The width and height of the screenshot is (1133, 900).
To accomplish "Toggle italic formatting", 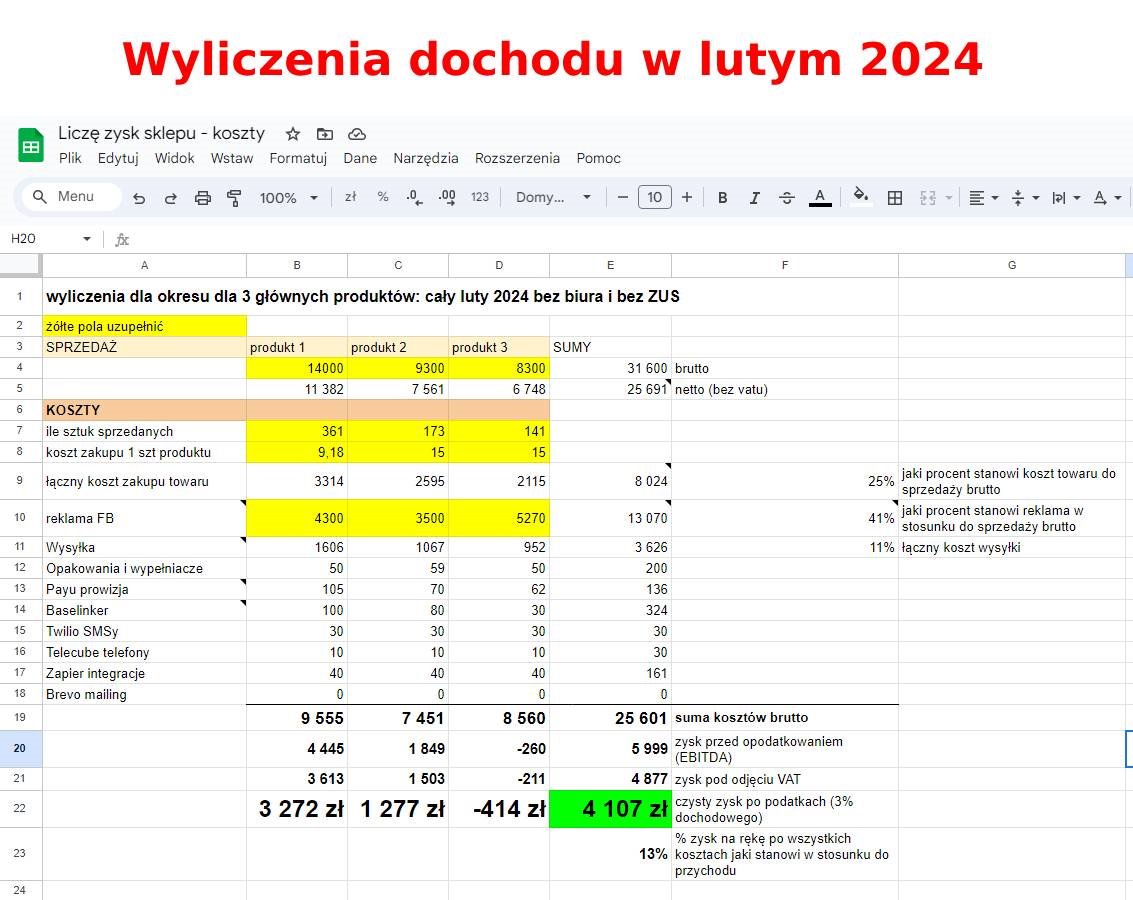I will (754, 198).
